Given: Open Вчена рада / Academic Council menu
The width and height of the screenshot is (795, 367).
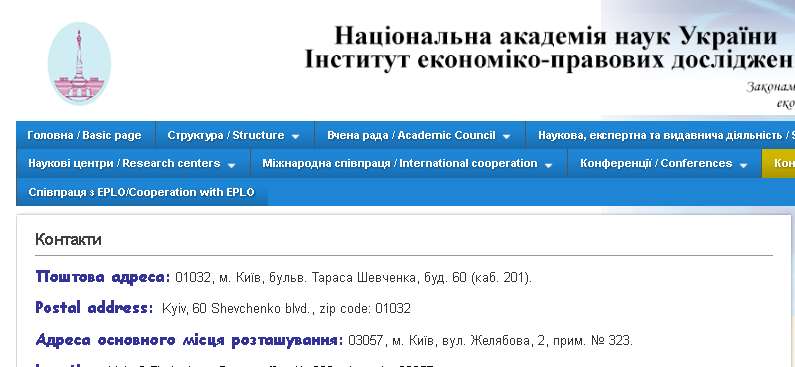Looking at the screenshot, I should (419, 135).
